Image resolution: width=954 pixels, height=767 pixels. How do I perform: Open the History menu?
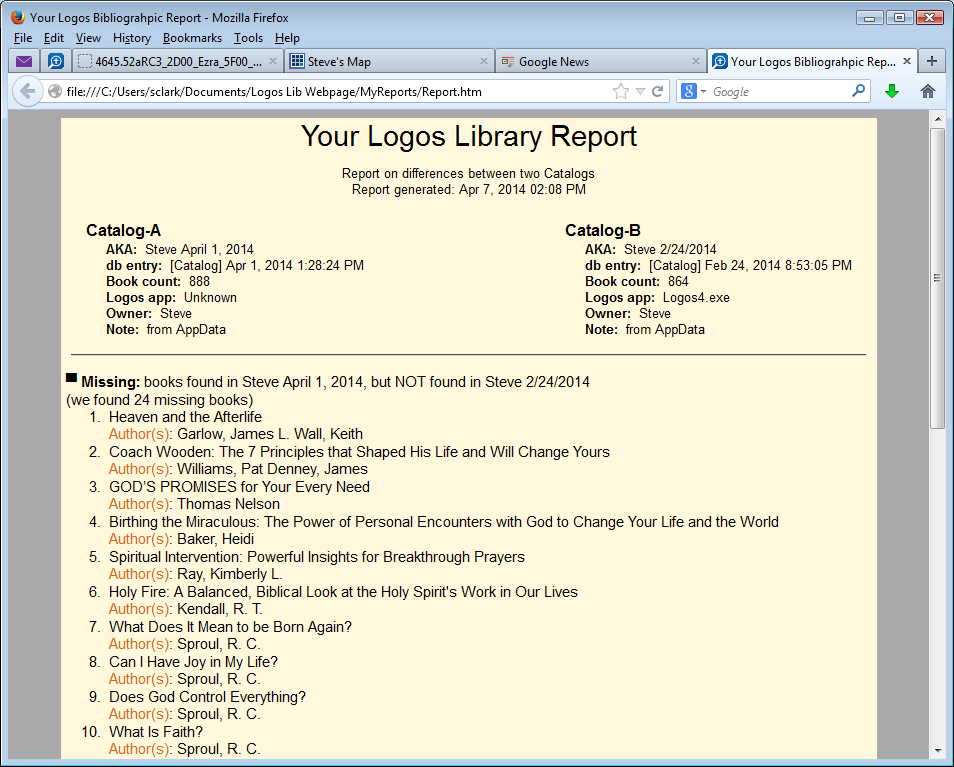click(x=131, y=38)
